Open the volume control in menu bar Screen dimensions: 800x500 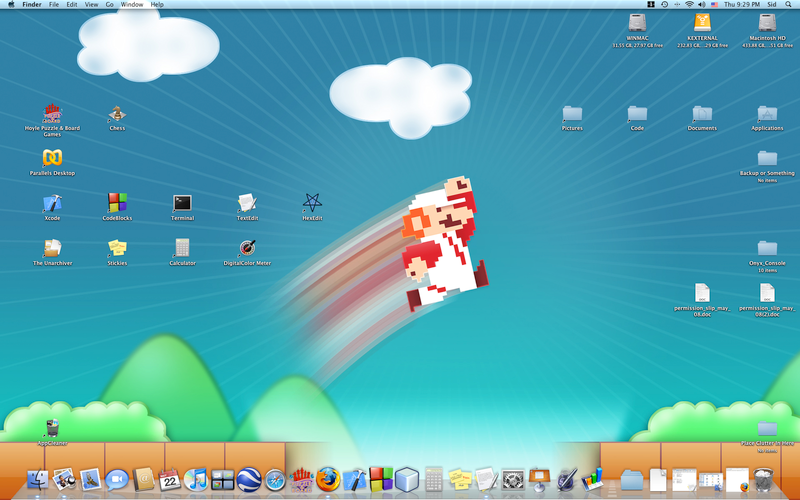pyautogui.click(x=701, y=4)
